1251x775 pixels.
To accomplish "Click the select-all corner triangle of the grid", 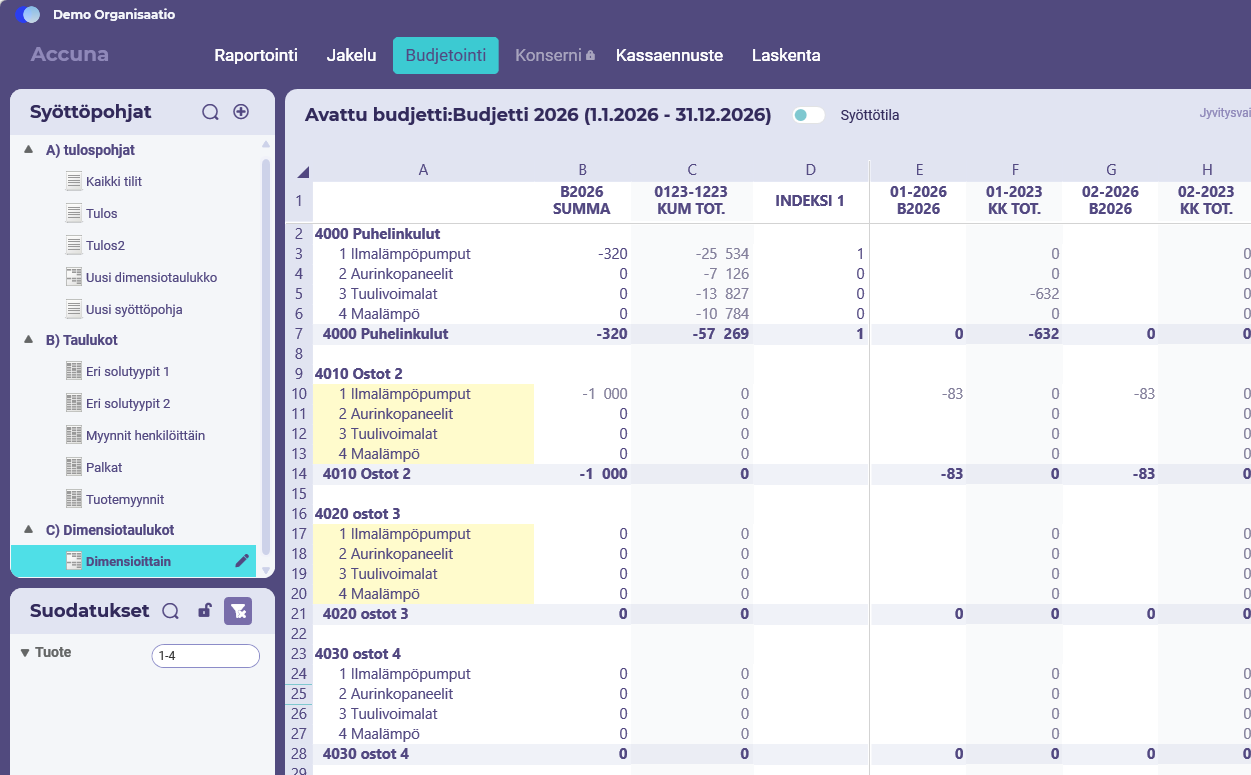I will point(303,171).
